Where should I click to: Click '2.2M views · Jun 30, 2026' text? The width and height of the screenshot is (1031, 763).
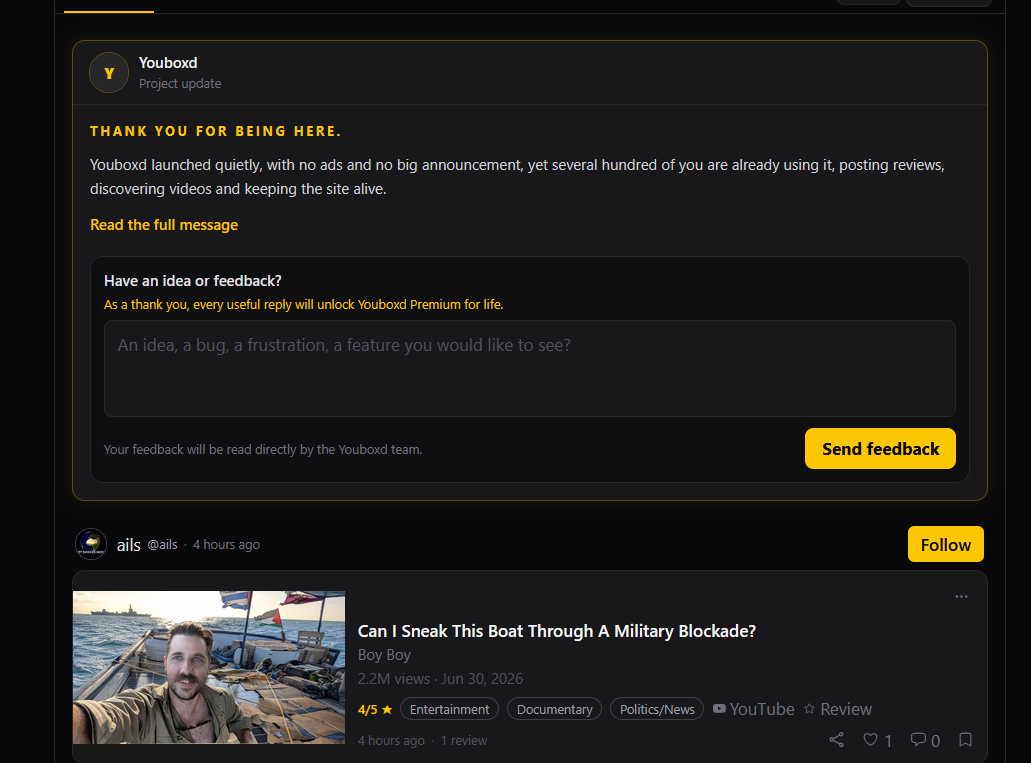tap(440, 678)
